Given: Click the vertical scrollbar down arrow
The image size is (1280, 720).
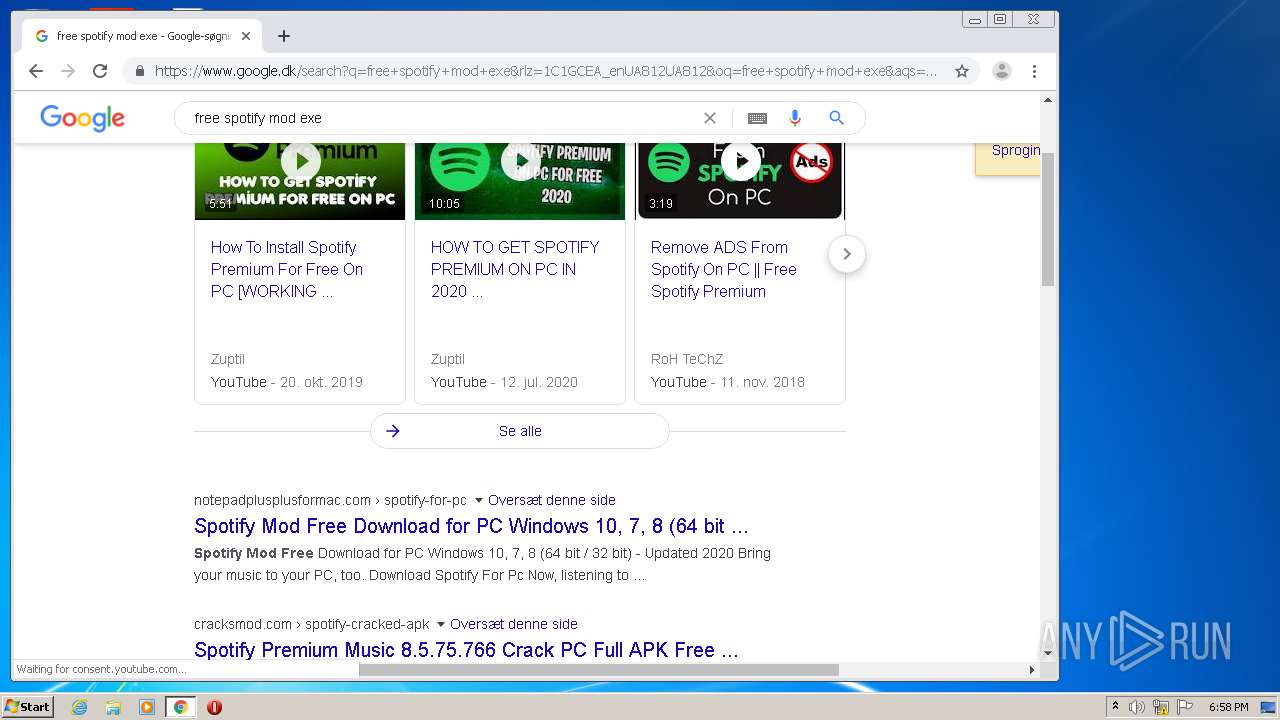Looking at the screenshot, I should pyautogui.click(x=1048, y=653).
